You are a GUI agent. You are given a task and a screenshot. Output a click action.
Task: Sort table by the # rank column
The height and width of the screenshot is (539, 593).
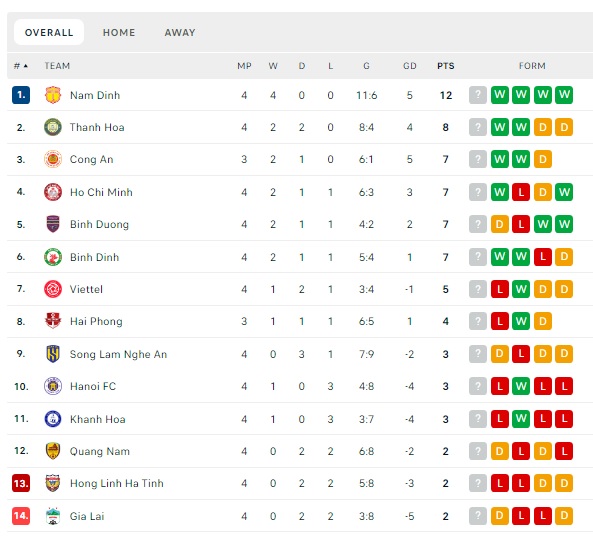pyautogui.click(x=21, y=66)
